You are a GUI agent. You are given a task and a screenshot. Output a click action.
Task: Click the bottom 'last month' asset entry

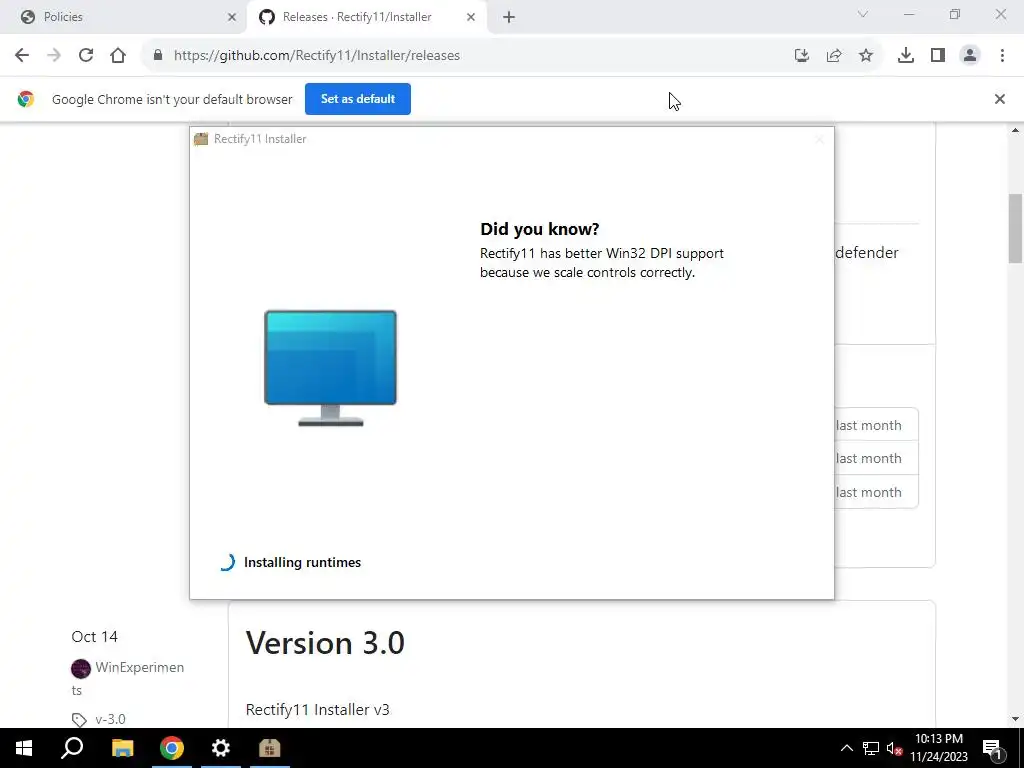[x=868, y=492]
